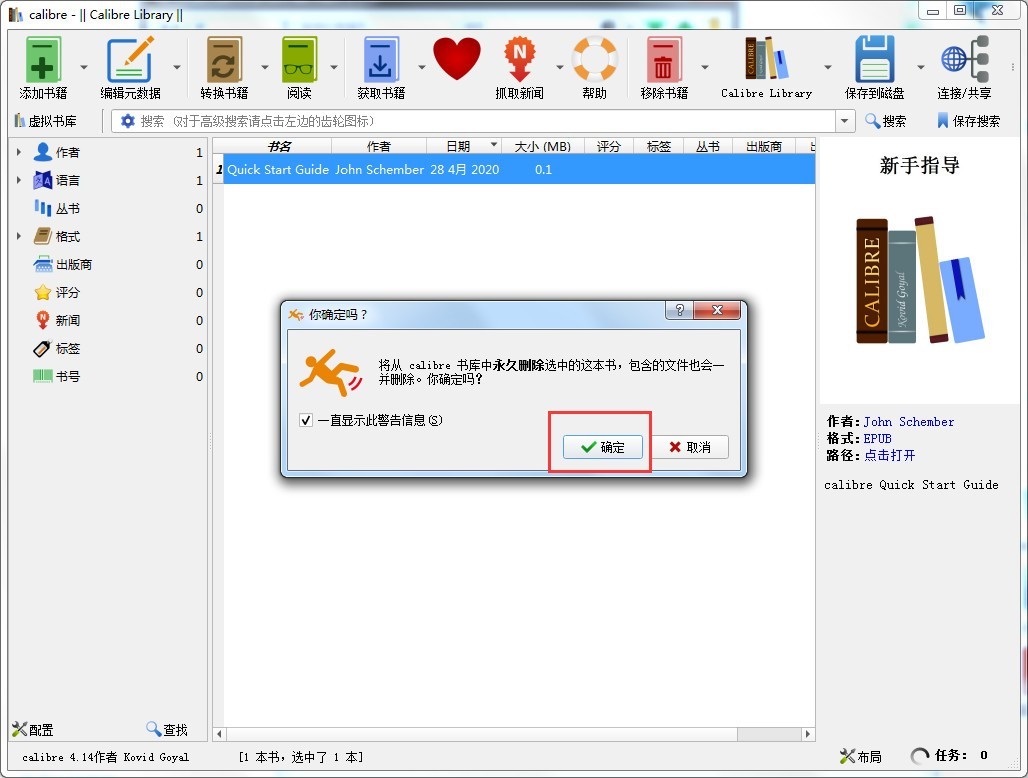Click Convert books (转换书籍) icon
This screenshot has width=1028, height=778.
[224, 60]
